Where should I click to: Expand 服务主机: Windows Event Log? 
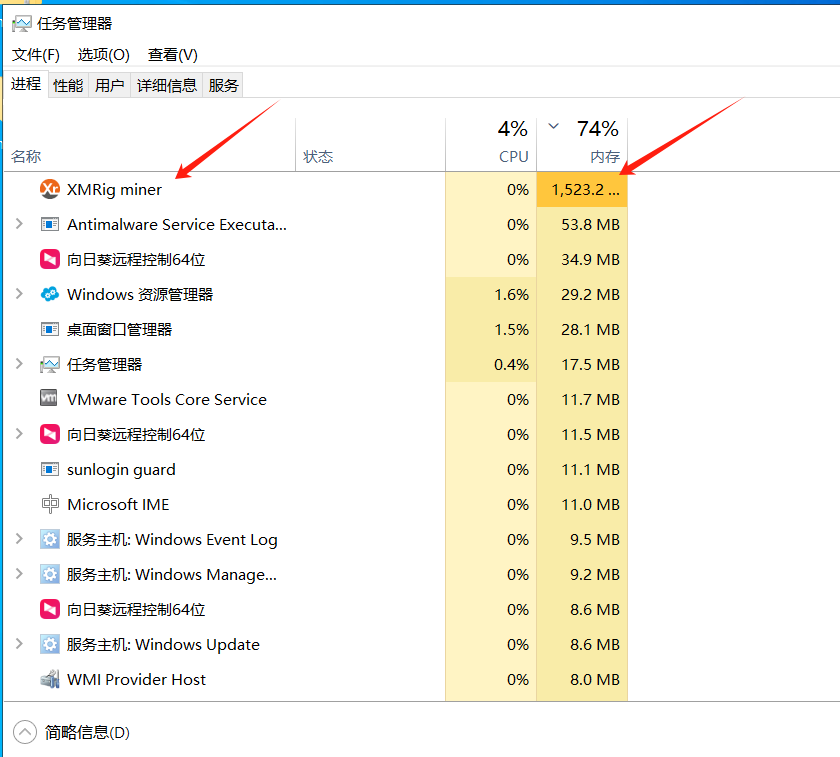pos(19,538)
